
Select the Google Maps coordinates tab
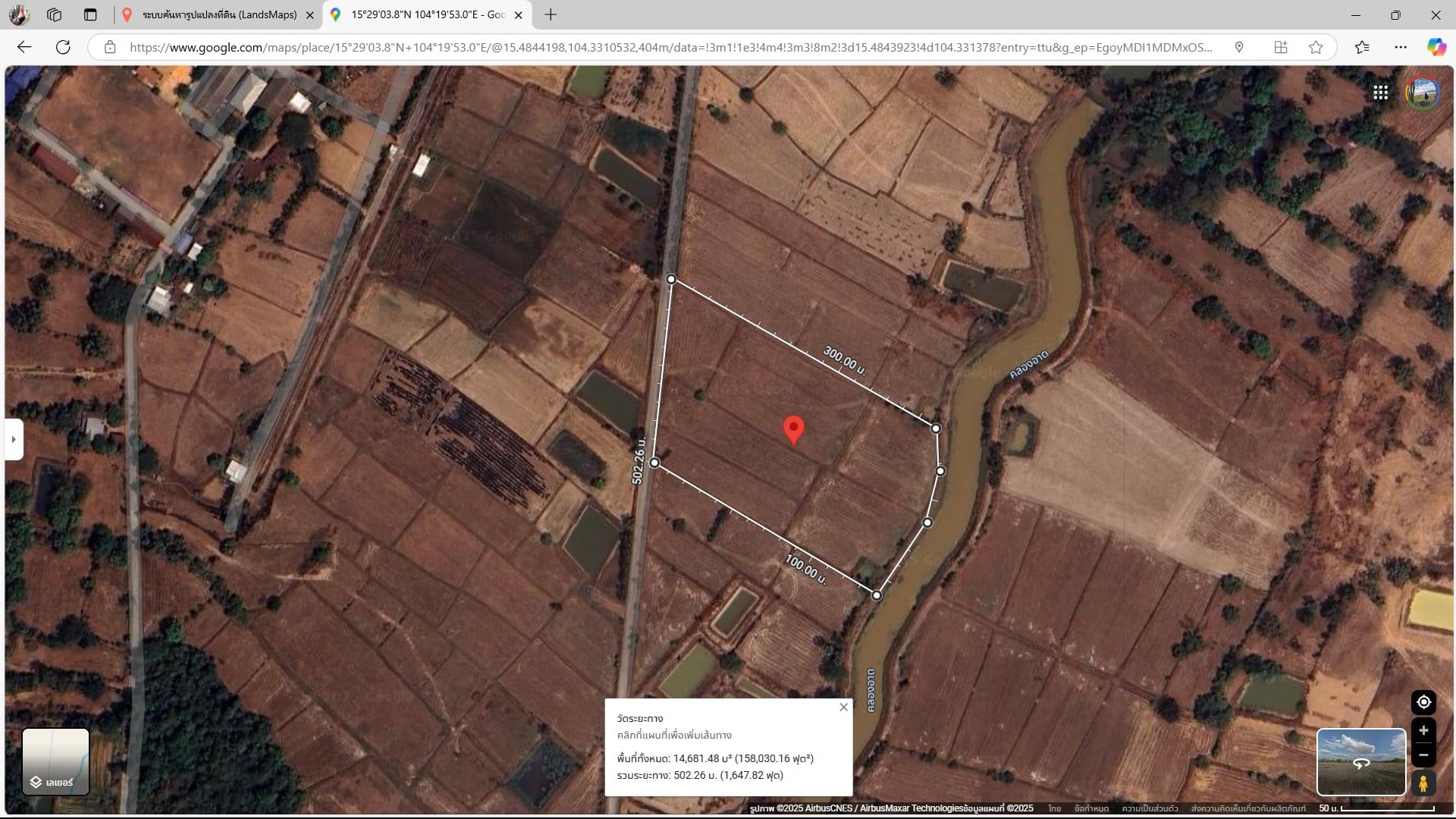pyautogui.click(x=428, y=14)
